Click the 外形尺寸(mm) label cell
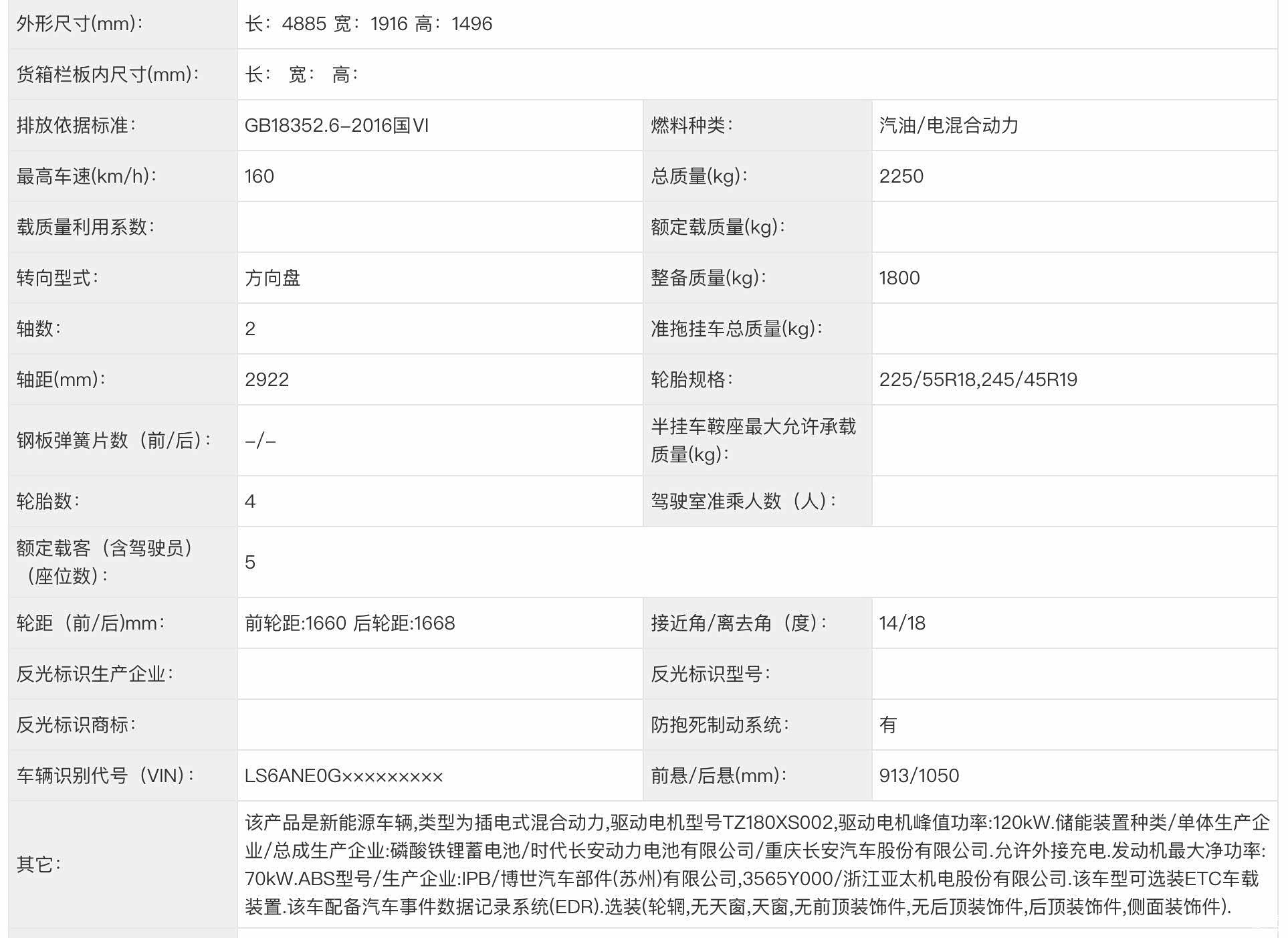This screenshot has width=1288, height=938. [x=80, y=24]
